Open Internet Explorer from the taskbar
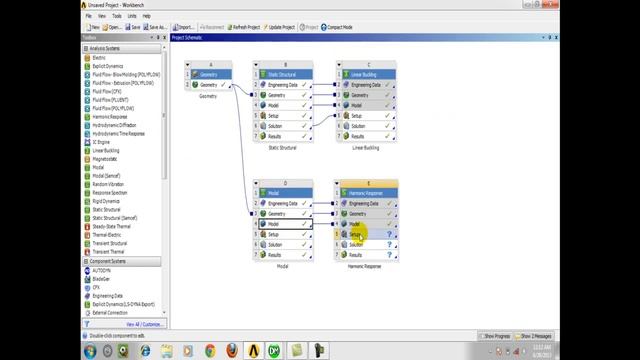The height and width of the screenshot is (360, 640). tap(145, 351)
